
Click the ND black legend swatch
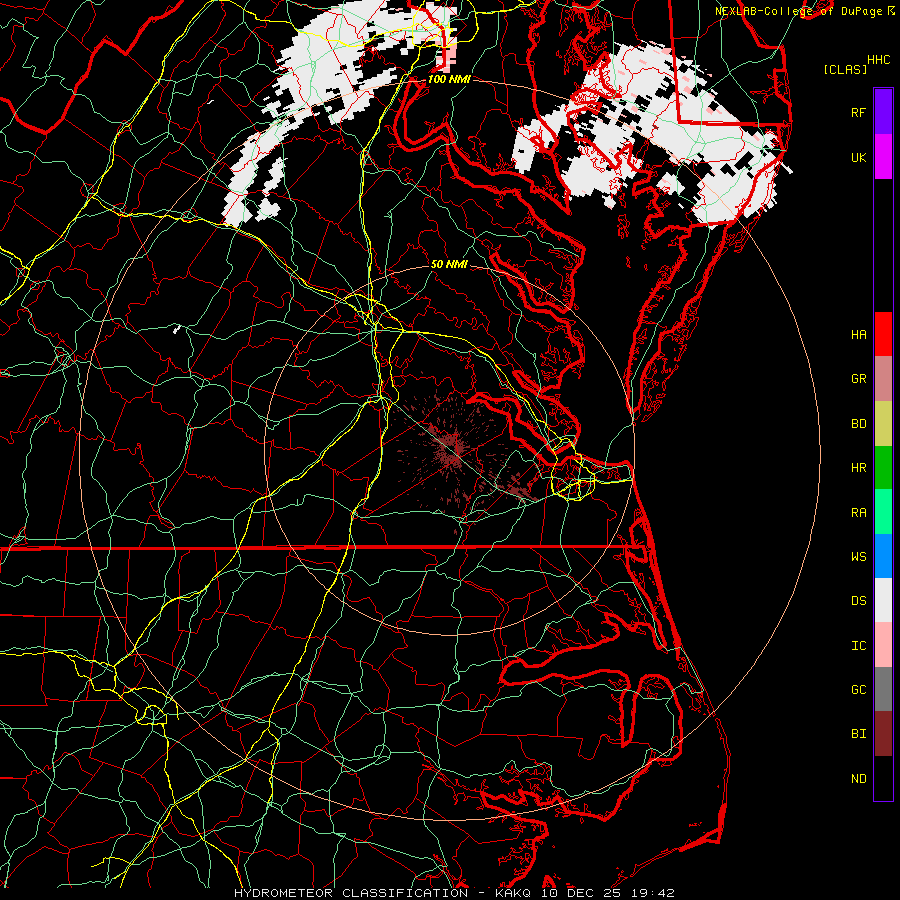[x=883, y=778]
